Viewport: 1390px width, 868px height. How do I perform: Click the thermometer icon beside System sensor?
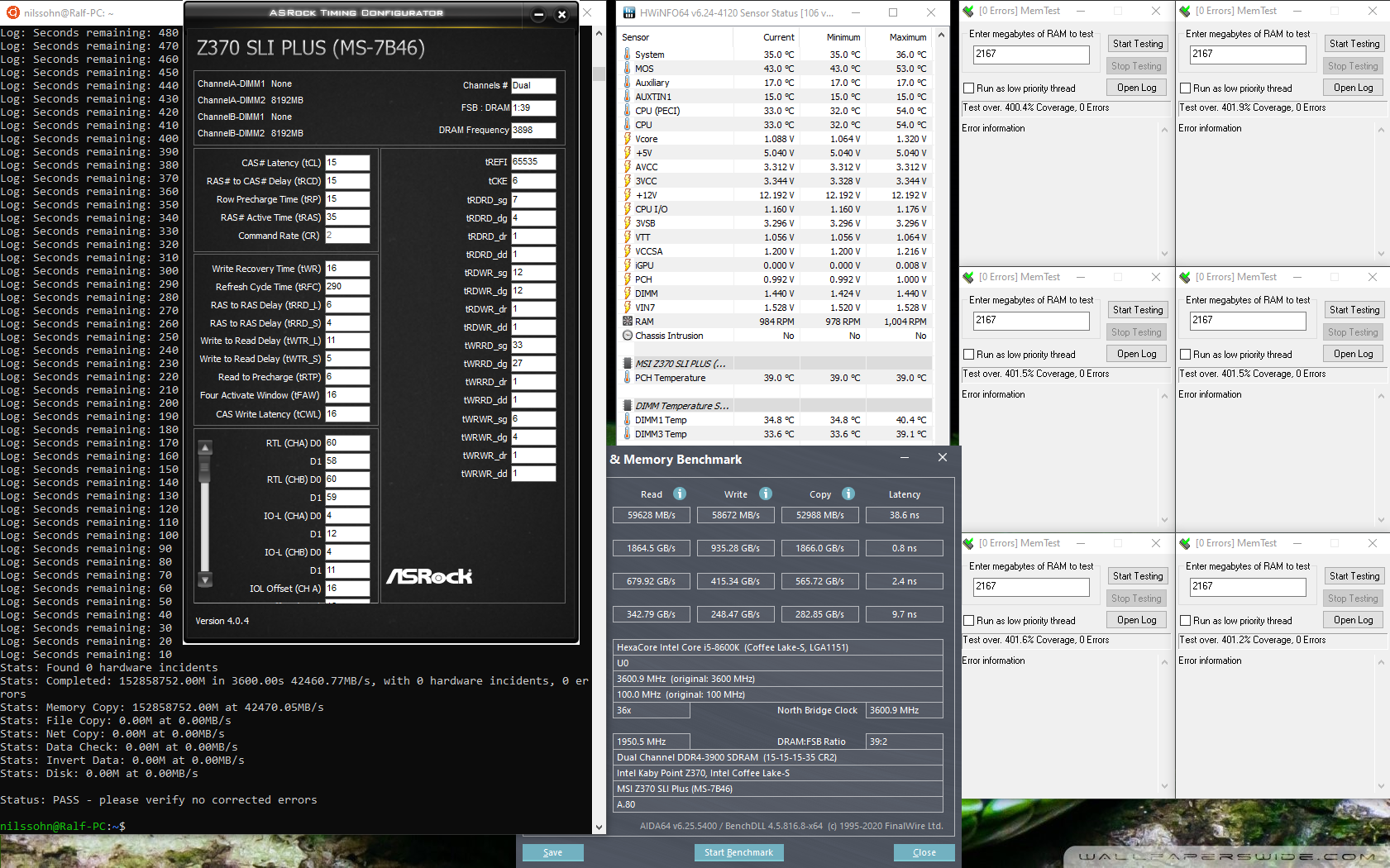(628, 55)
